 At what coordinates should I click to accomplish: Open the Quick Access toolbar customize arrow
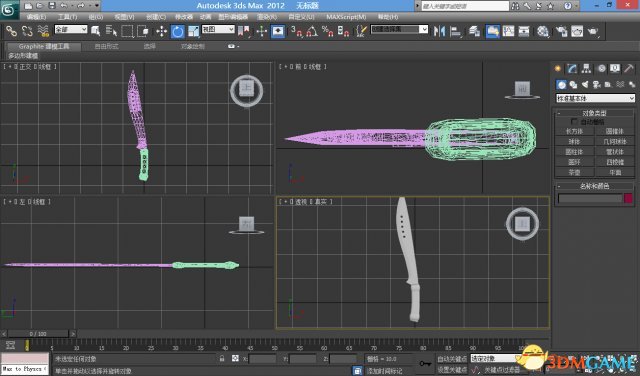pos(97,6)
